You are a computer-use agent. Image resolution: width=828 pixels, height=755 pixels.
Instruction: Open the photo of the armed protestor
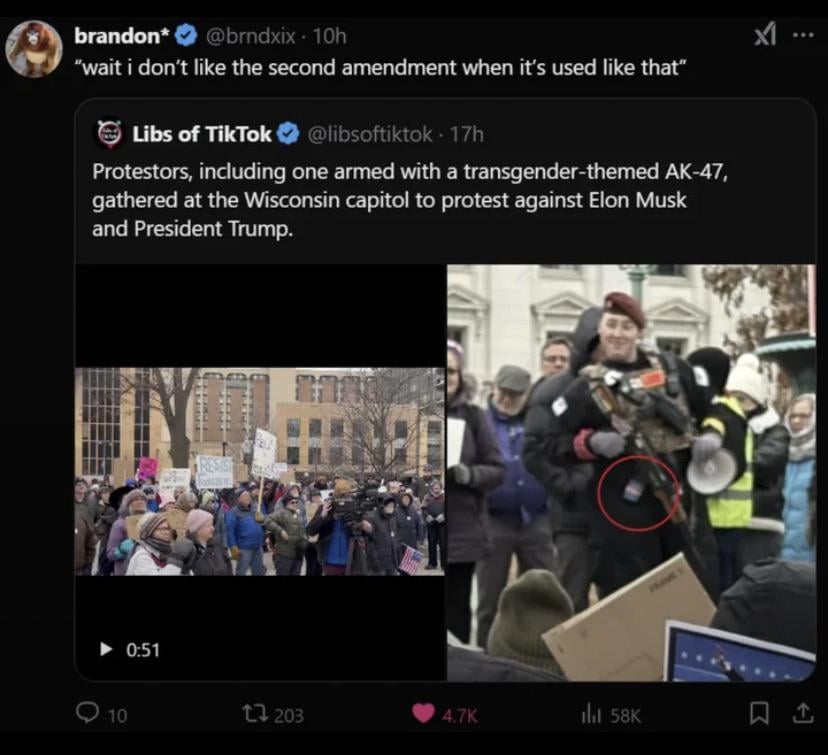pos(631,472)
